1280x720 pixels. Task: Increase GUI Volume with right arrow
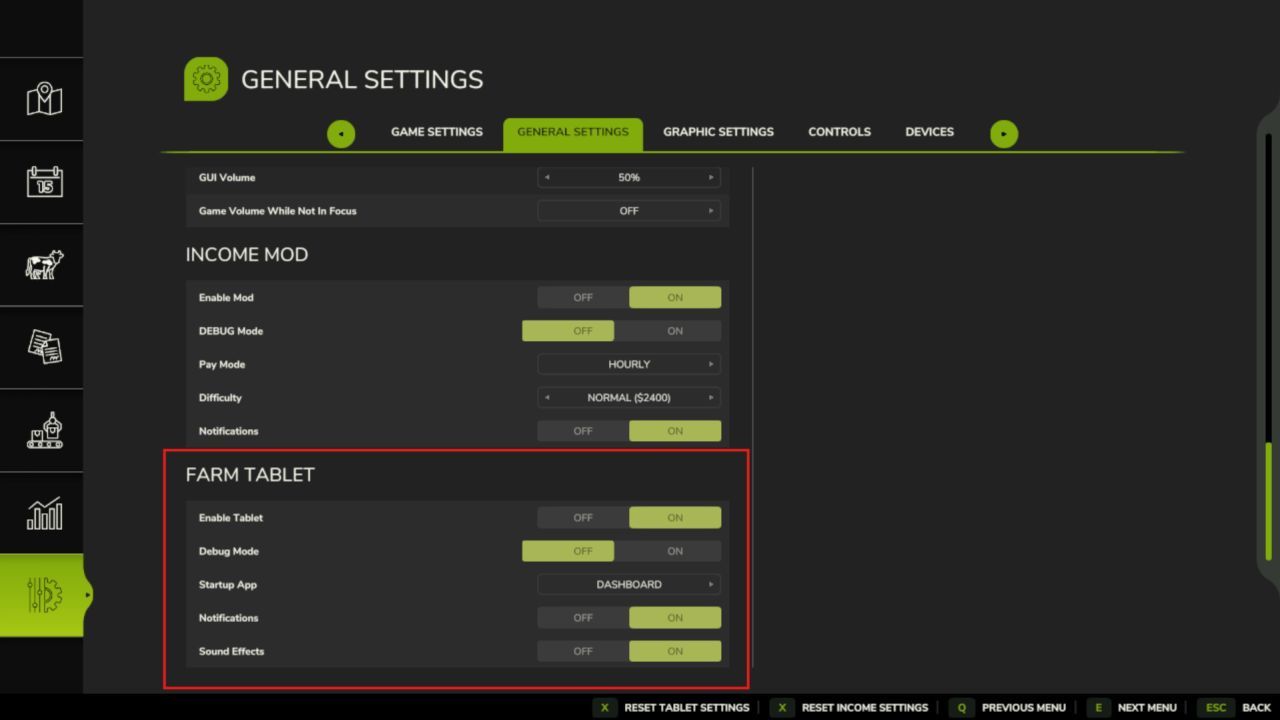coord(711,178)
